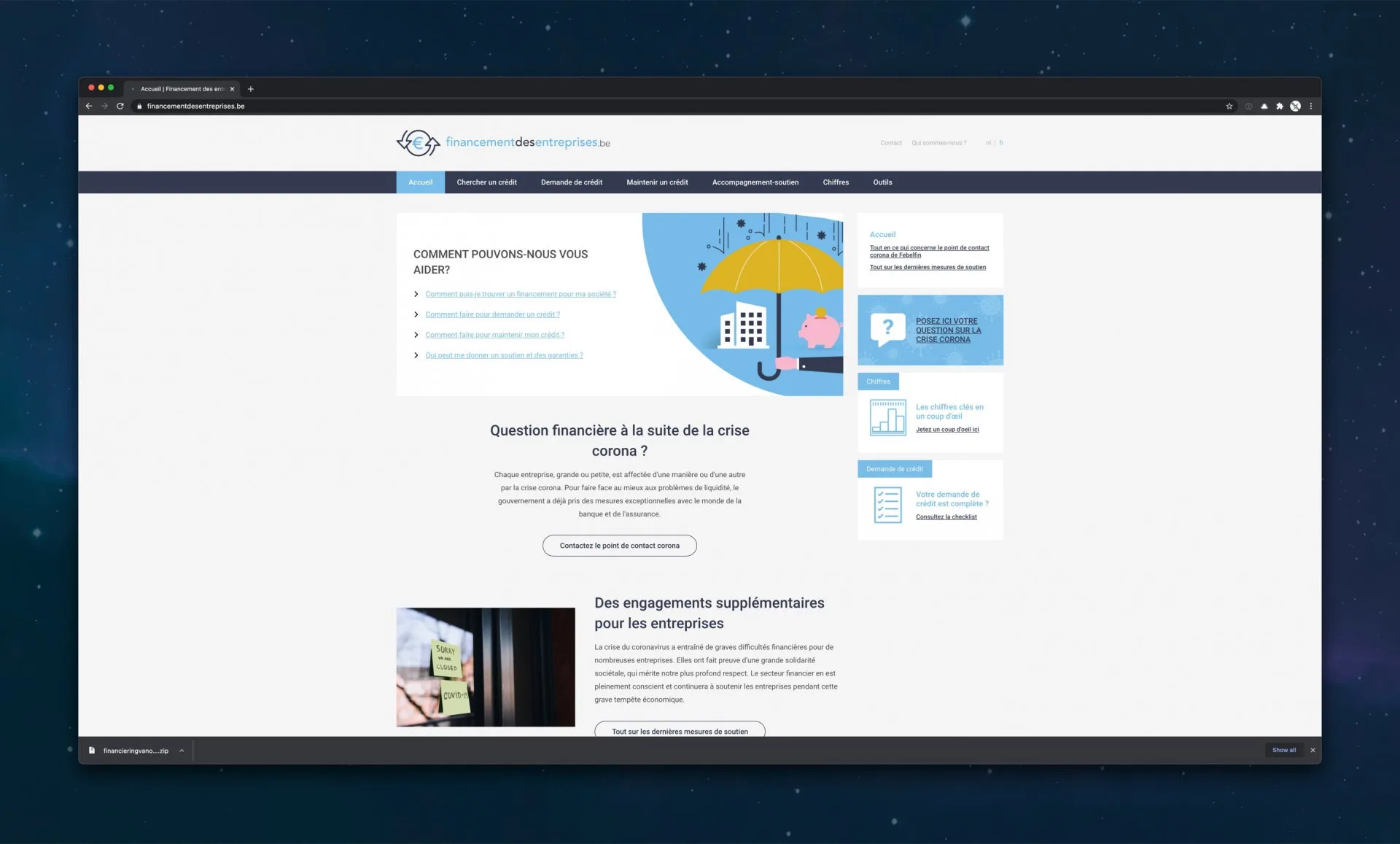Open the Chiffres navigation item
This screenshot has width=1400, height=844.
coord(836,182)
